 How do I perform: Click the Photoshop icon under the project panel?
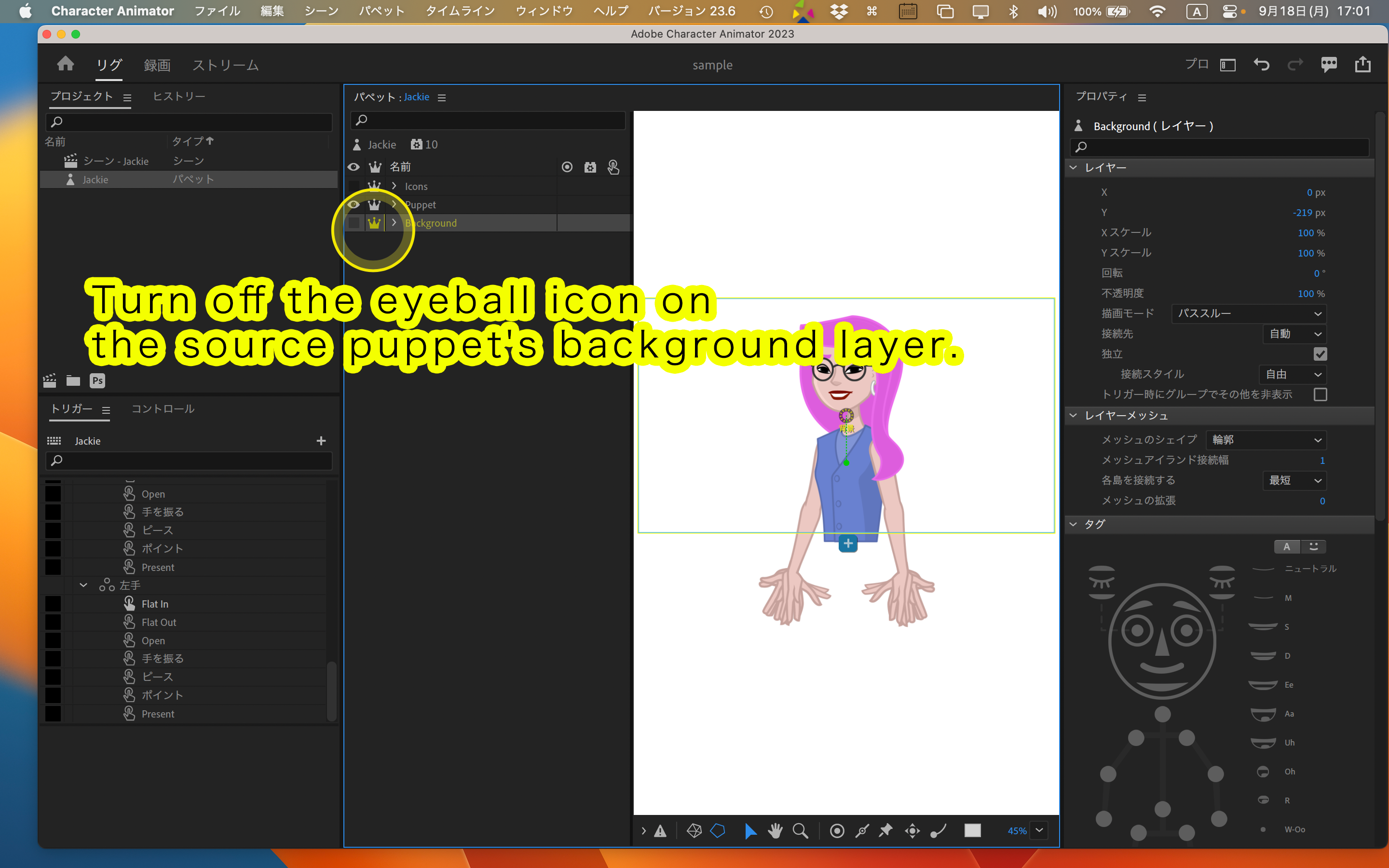(x=97, y=380)
